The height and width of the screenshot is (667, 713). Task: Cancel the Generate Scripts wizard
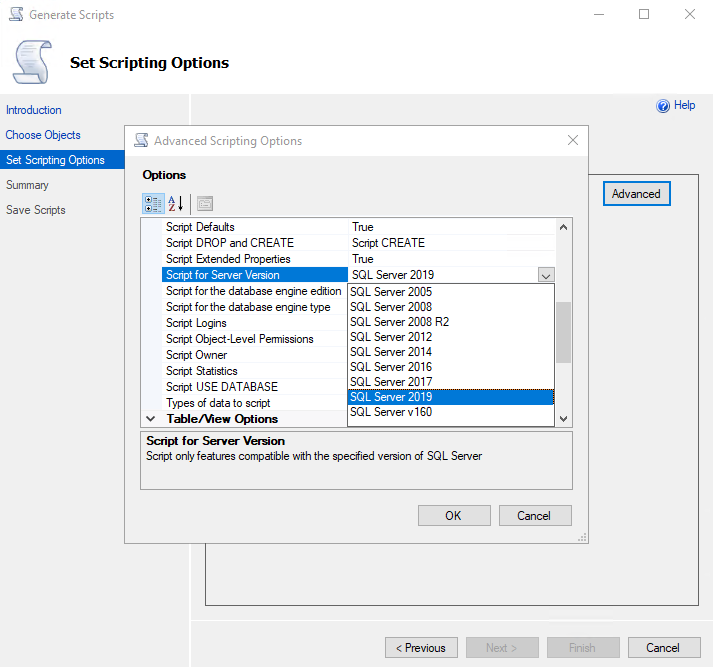tap(664, 647)
